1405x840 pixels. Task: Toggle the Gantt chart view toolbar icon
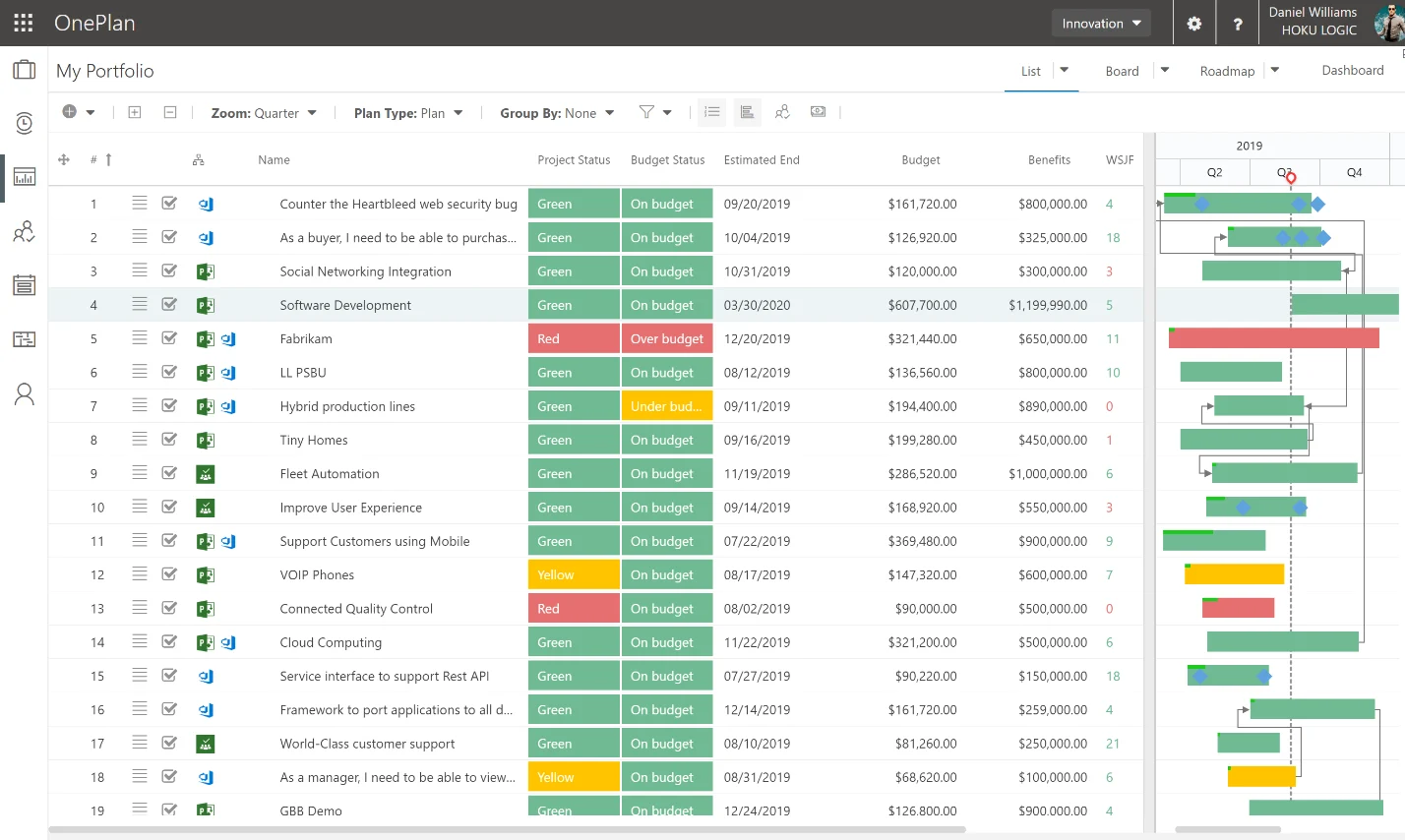(748, 112)
